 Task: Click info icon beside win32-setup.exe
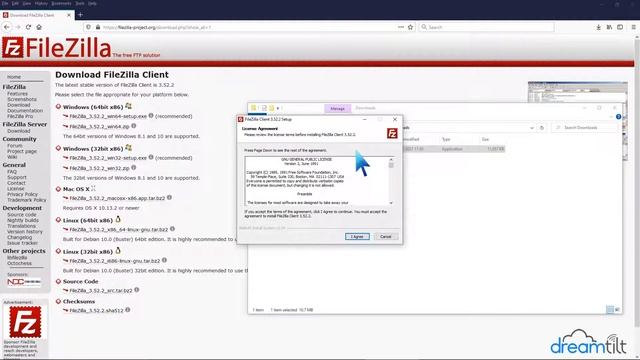coord(151,157)
